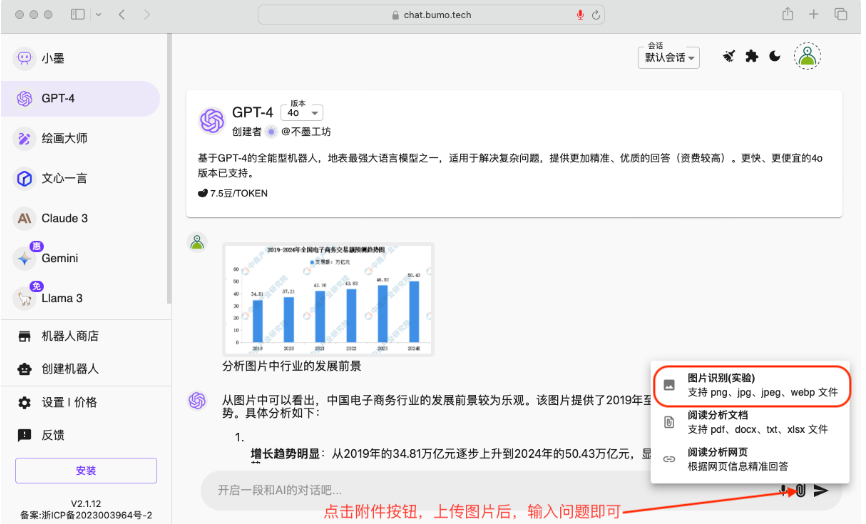Click the Safari address bar
866x524 pixels.
click(x=431, y=15)
